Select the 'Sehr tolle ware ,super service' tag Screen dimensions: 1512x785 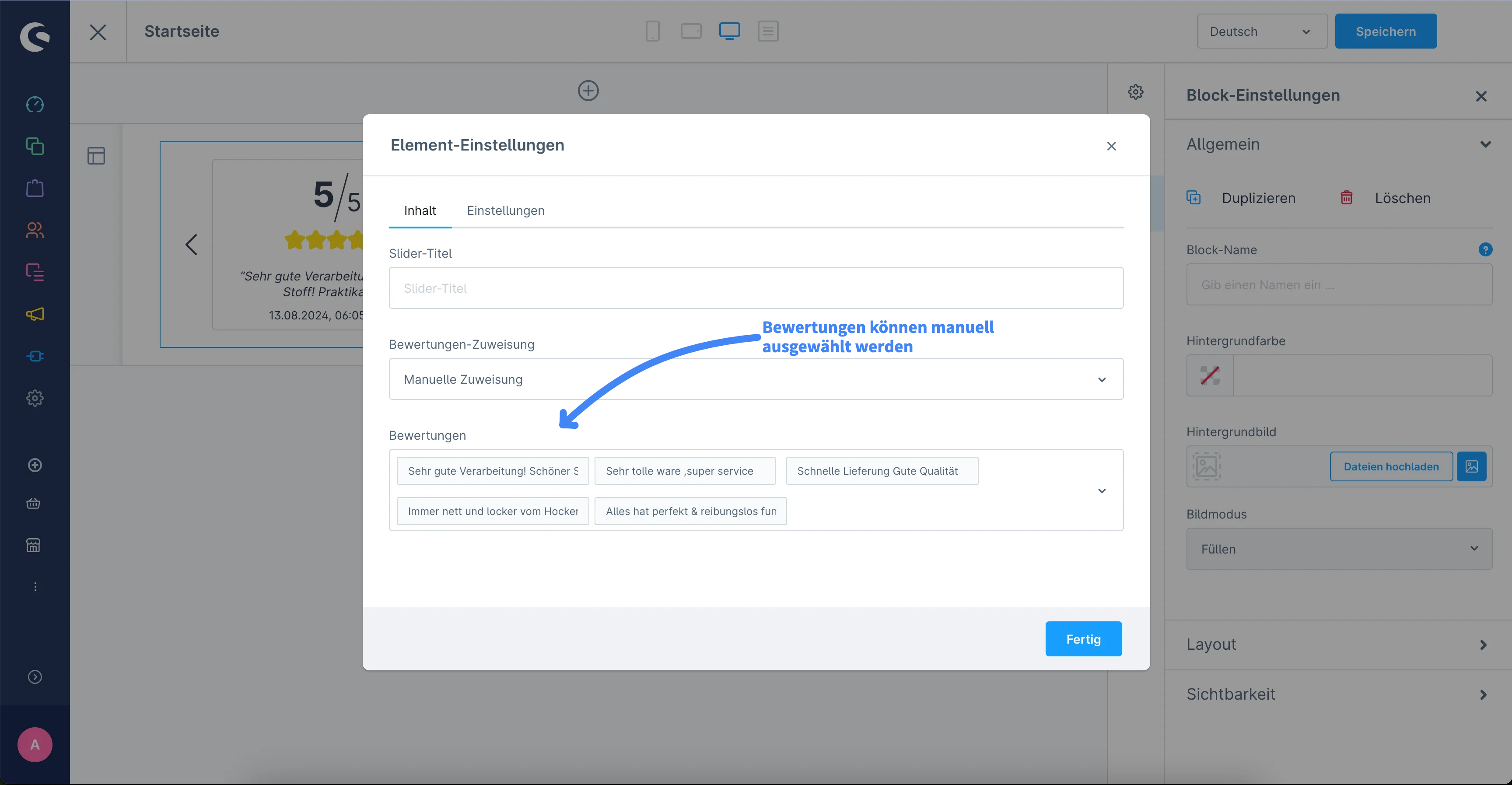[684, 471]
